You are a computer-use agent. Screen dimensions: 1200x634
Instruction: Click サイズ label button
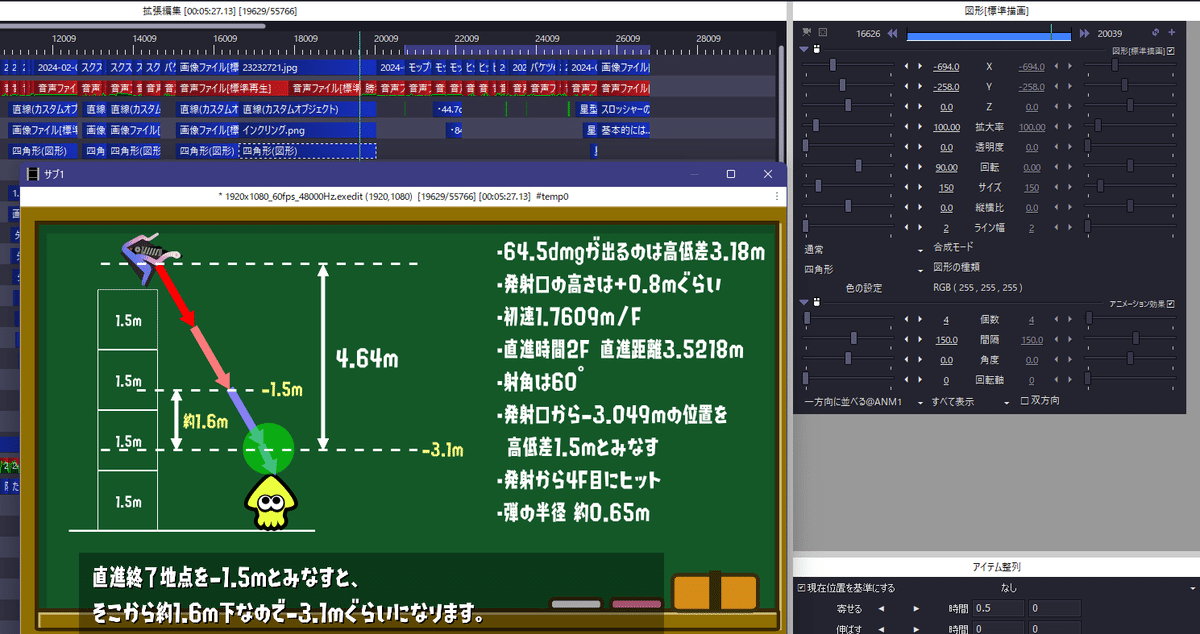[x=989, y=187]
